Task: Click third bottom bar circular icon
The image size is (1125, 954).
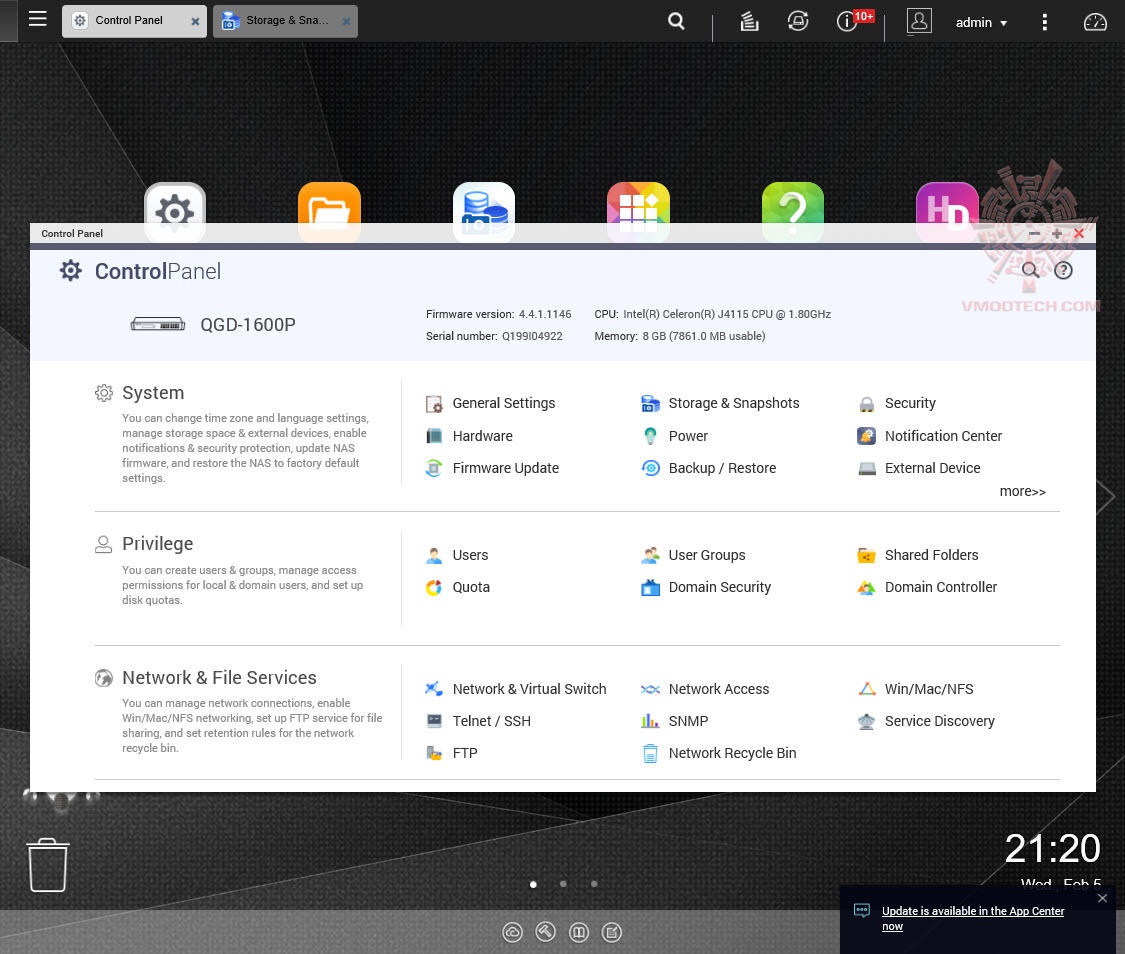Action: (579, 932)
